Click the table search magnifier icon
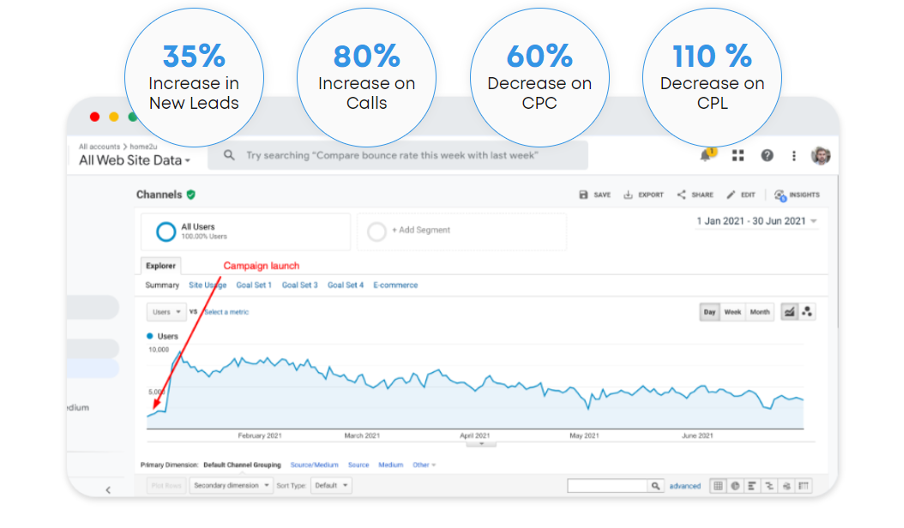Viewport: 904px width, 528px height. (655, 486)
